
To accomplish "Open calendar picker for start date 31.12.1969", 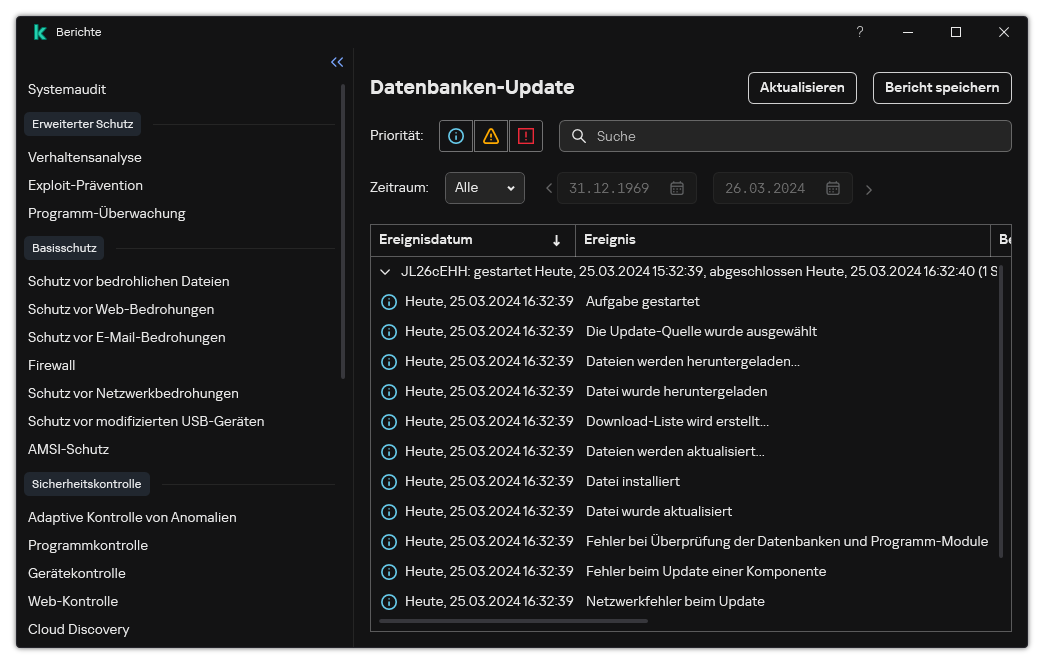I will pyautogui.click(x=676, y=188).
